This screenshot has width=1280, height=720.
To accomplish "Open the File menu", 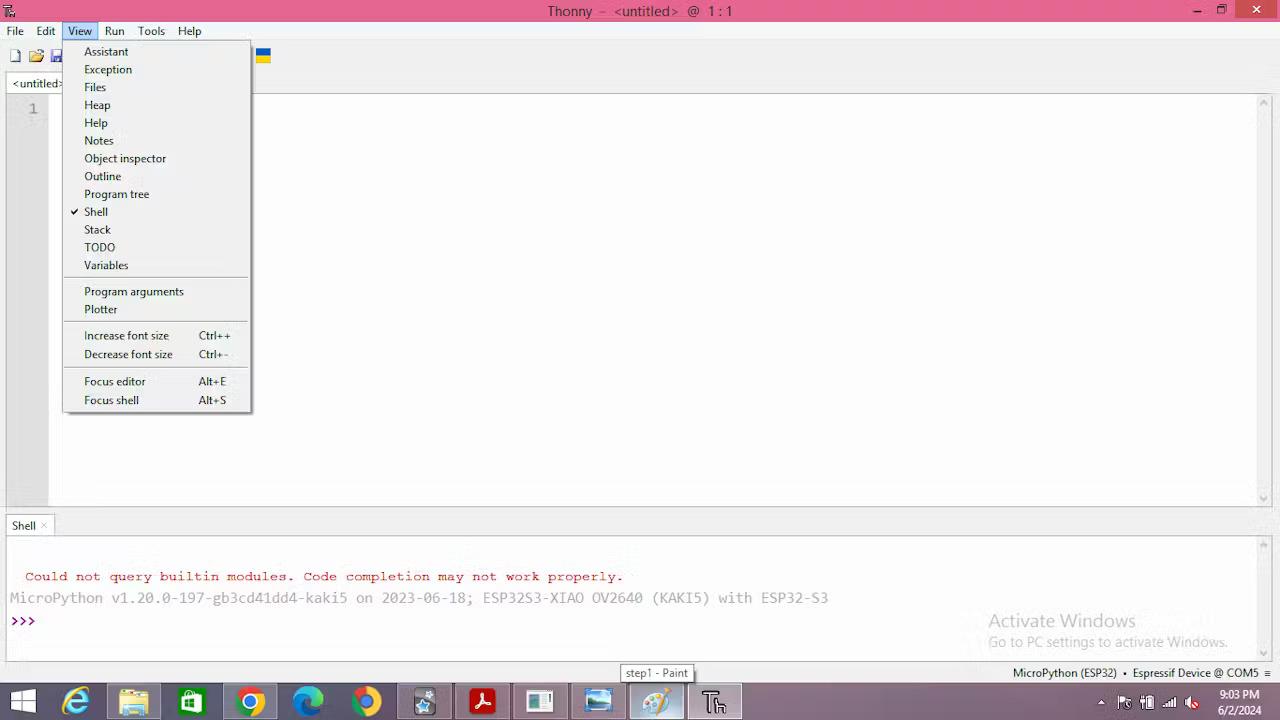I will click(x=15, y=31).
